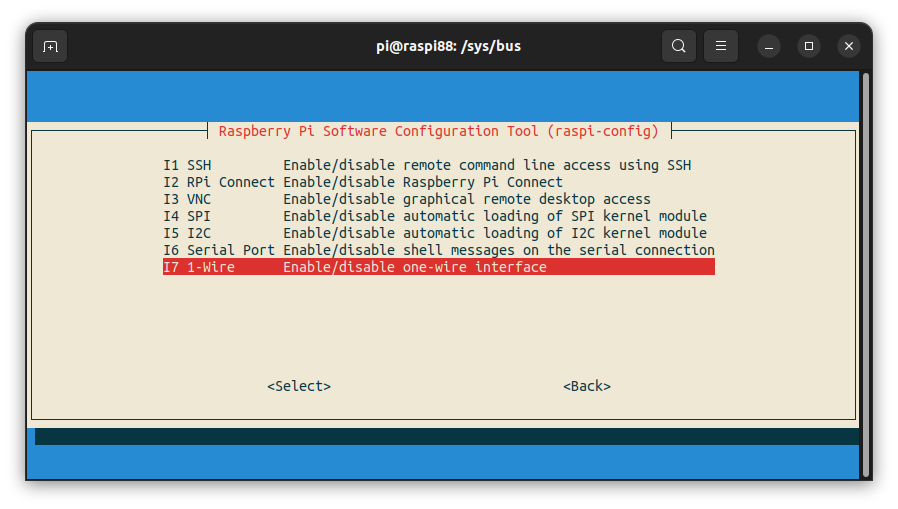898x509 pixels.
Task: Select the I4 SPI option
Action: 188,216
